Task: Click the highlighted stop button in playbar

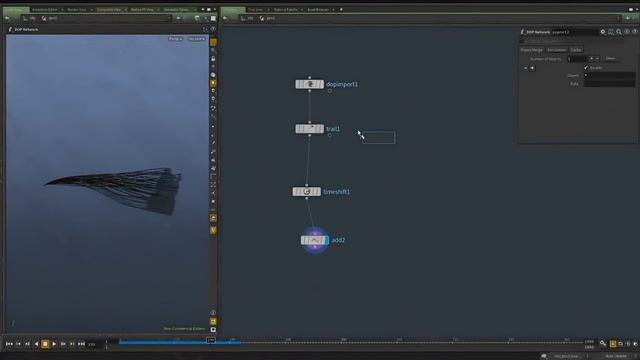Action: (x=45, y=344)
